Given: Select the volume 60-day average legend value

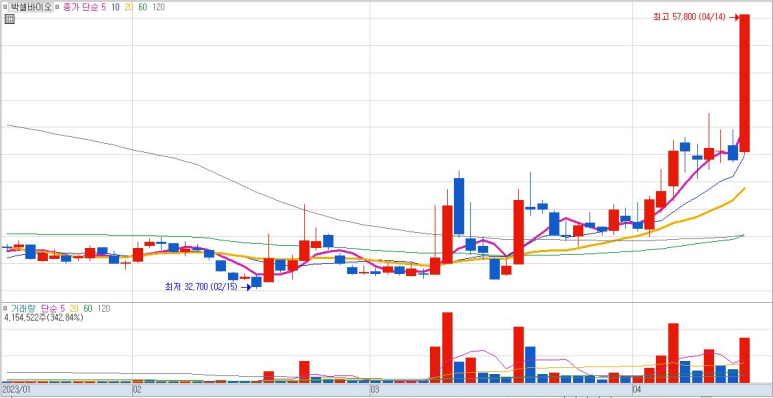Looking at the screenshot, I should pos(88,308).
